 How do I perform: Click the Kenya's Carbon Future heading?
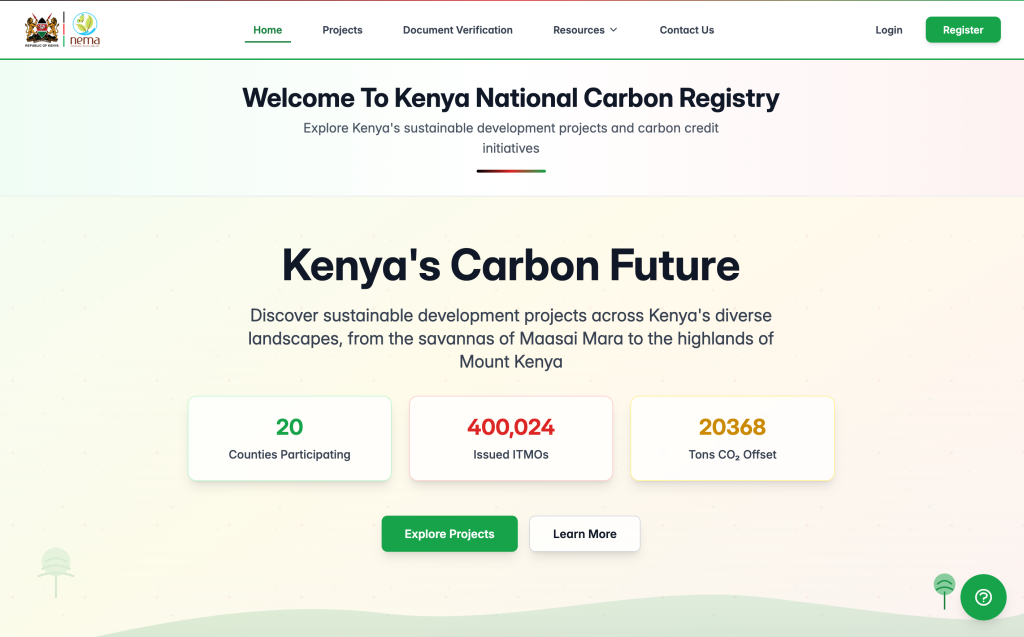pos(511,266)
